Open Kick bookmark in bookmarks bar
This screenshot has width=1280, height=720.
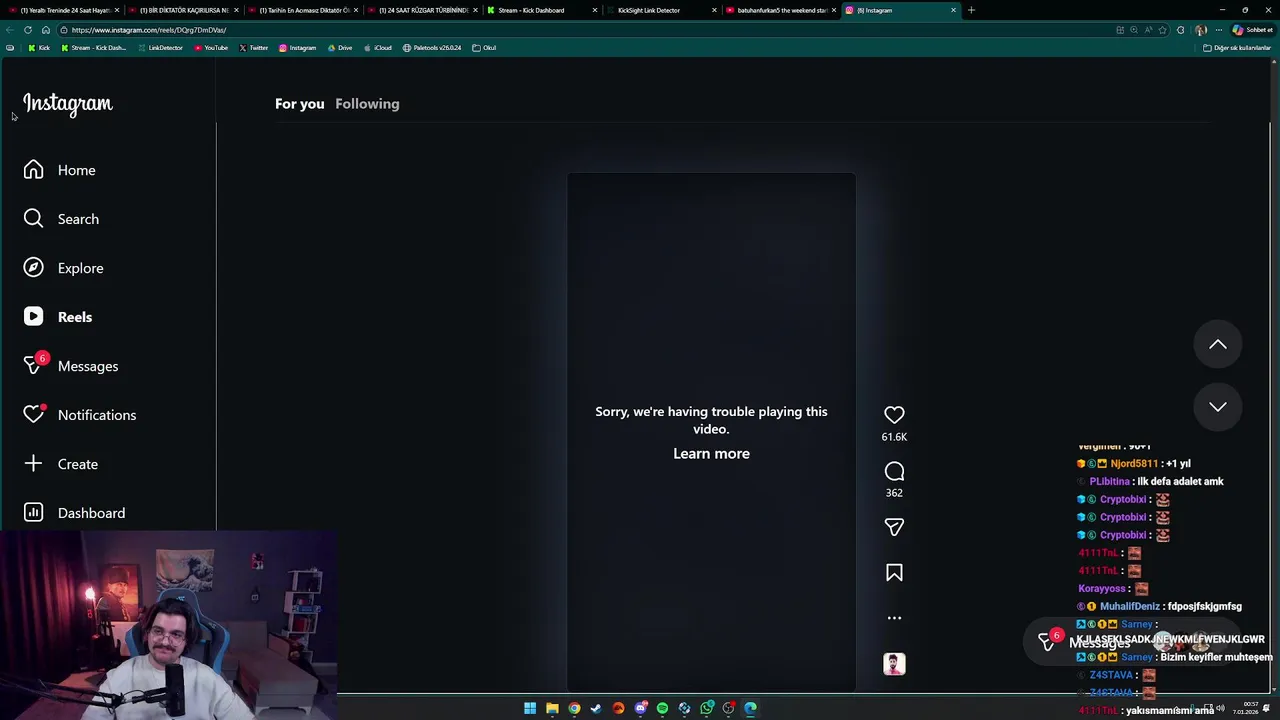pos(39,48)
